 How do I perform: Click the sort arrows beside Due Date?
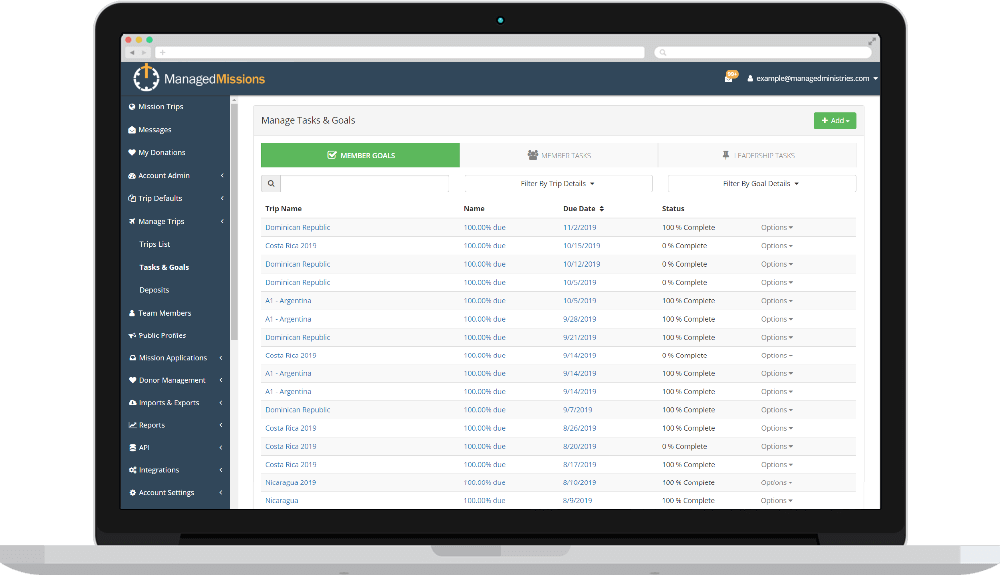pos(601,209)
